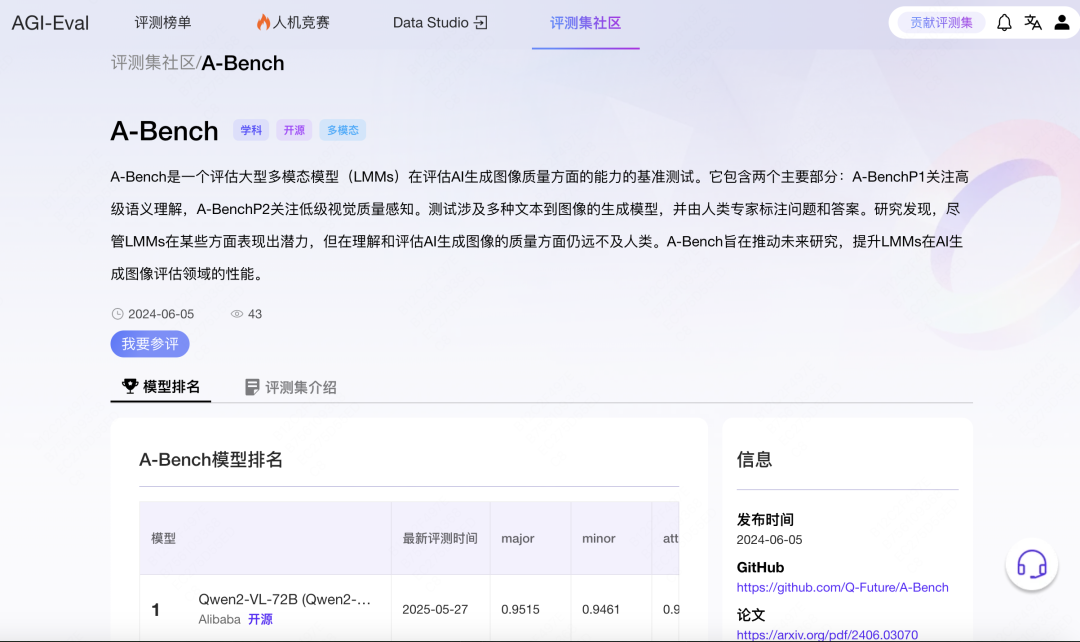Click the trophy icon on 模型排名 tab
The image size is (1080, 642).
[x=129, y=386]
